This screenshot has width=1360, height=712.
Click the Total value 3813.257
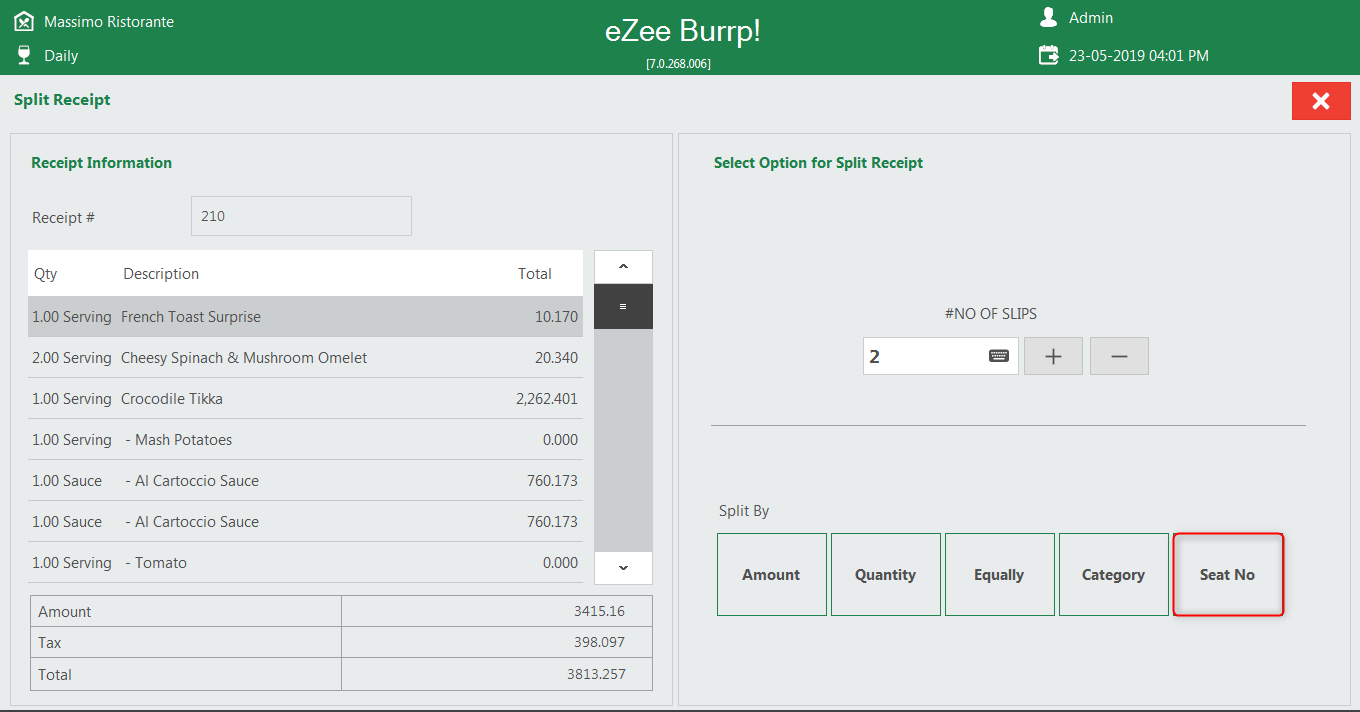tap(596, 674)
